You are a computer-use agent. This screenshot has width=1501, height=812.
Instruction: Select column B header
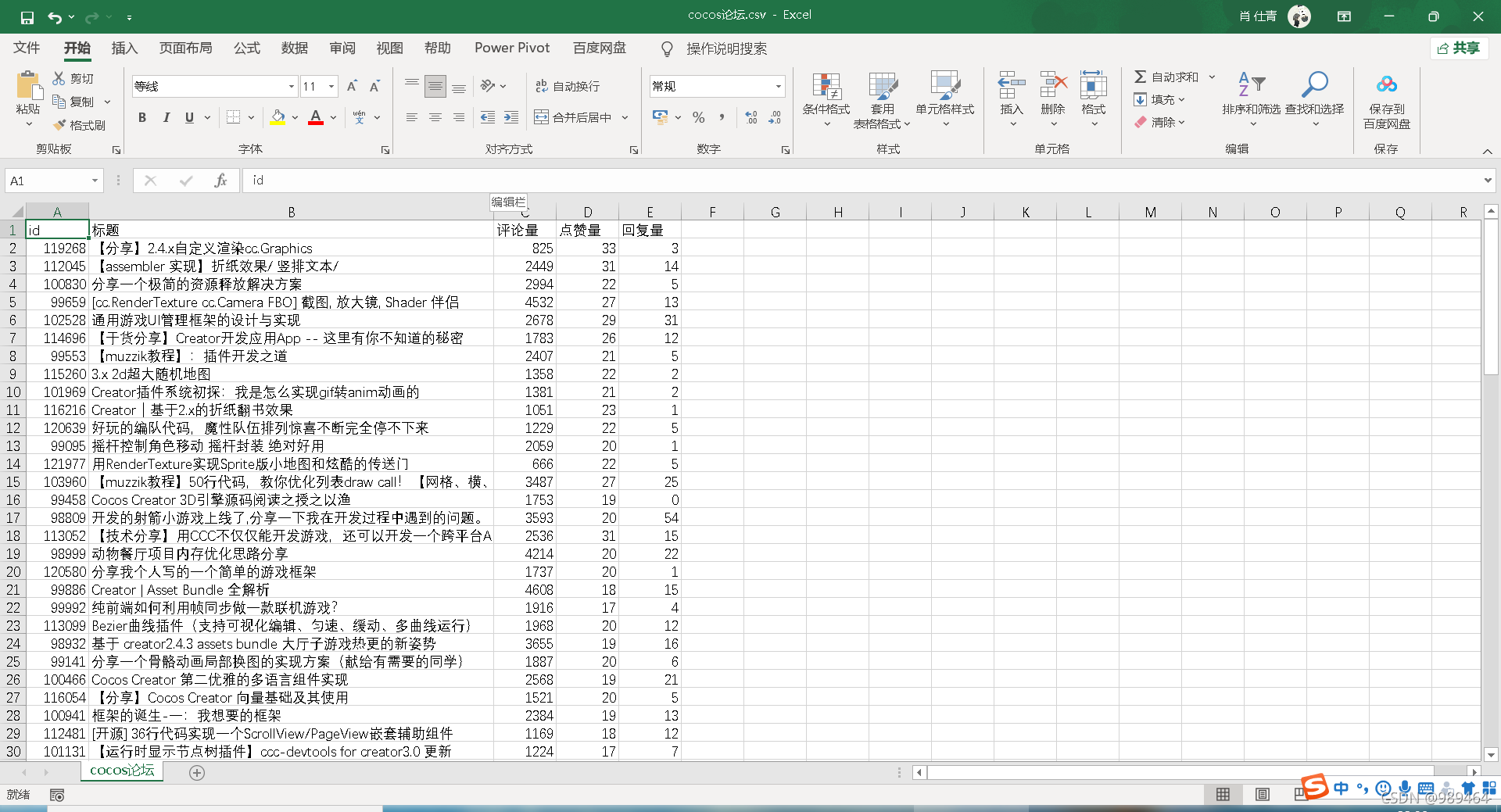(x=291, y=212)
